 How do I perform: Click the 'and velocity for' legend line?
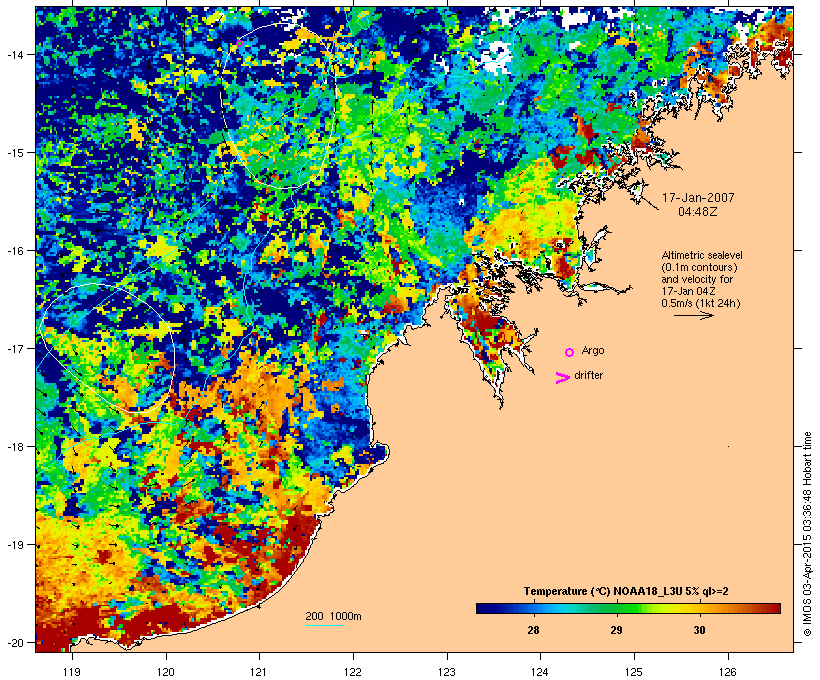[698, 279]
